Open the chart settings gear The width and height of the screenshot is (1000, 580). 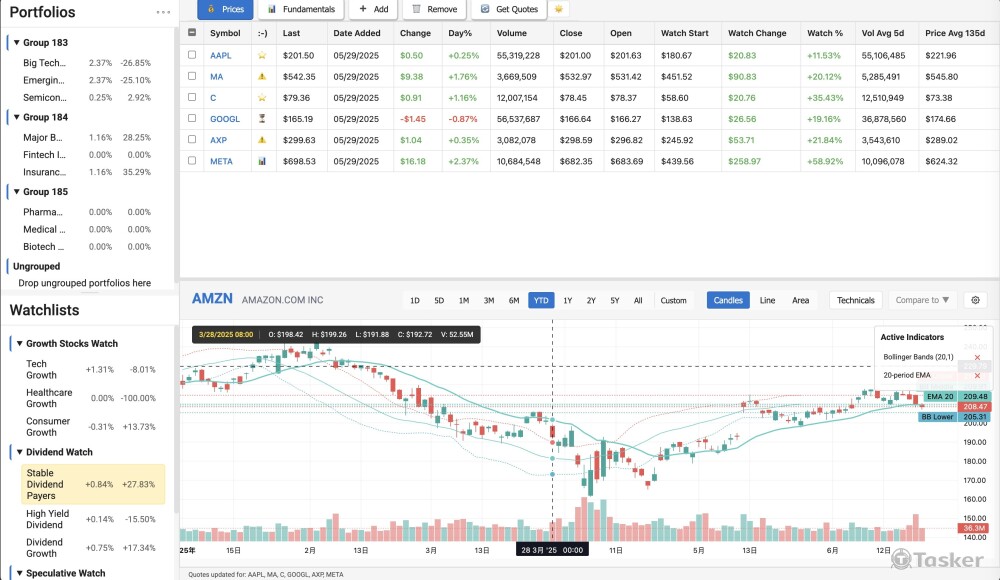976,300
